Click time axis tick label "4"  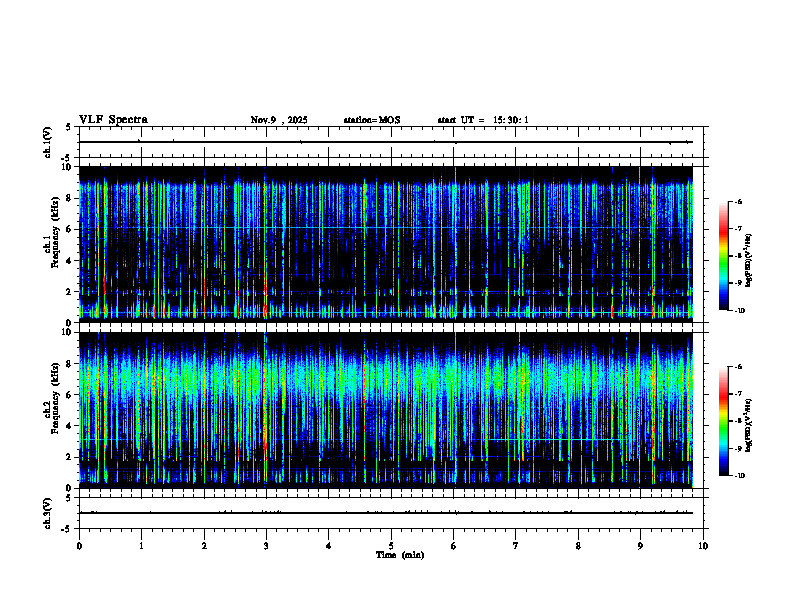pyautogui.click(x=329, y=546)
